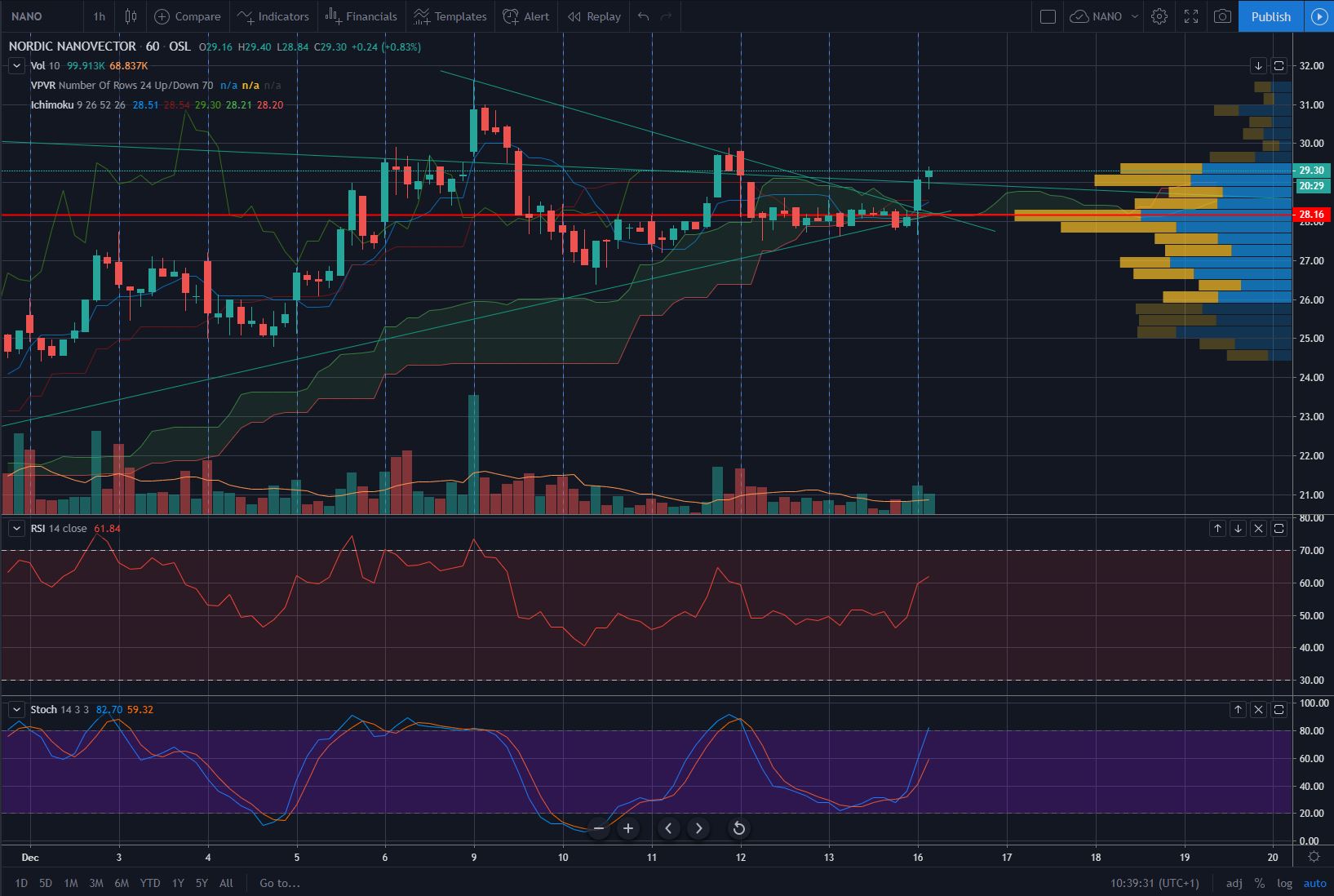Delete the RSI pane
Viewport: 1334px width, 896px height.
(1258, 529)
